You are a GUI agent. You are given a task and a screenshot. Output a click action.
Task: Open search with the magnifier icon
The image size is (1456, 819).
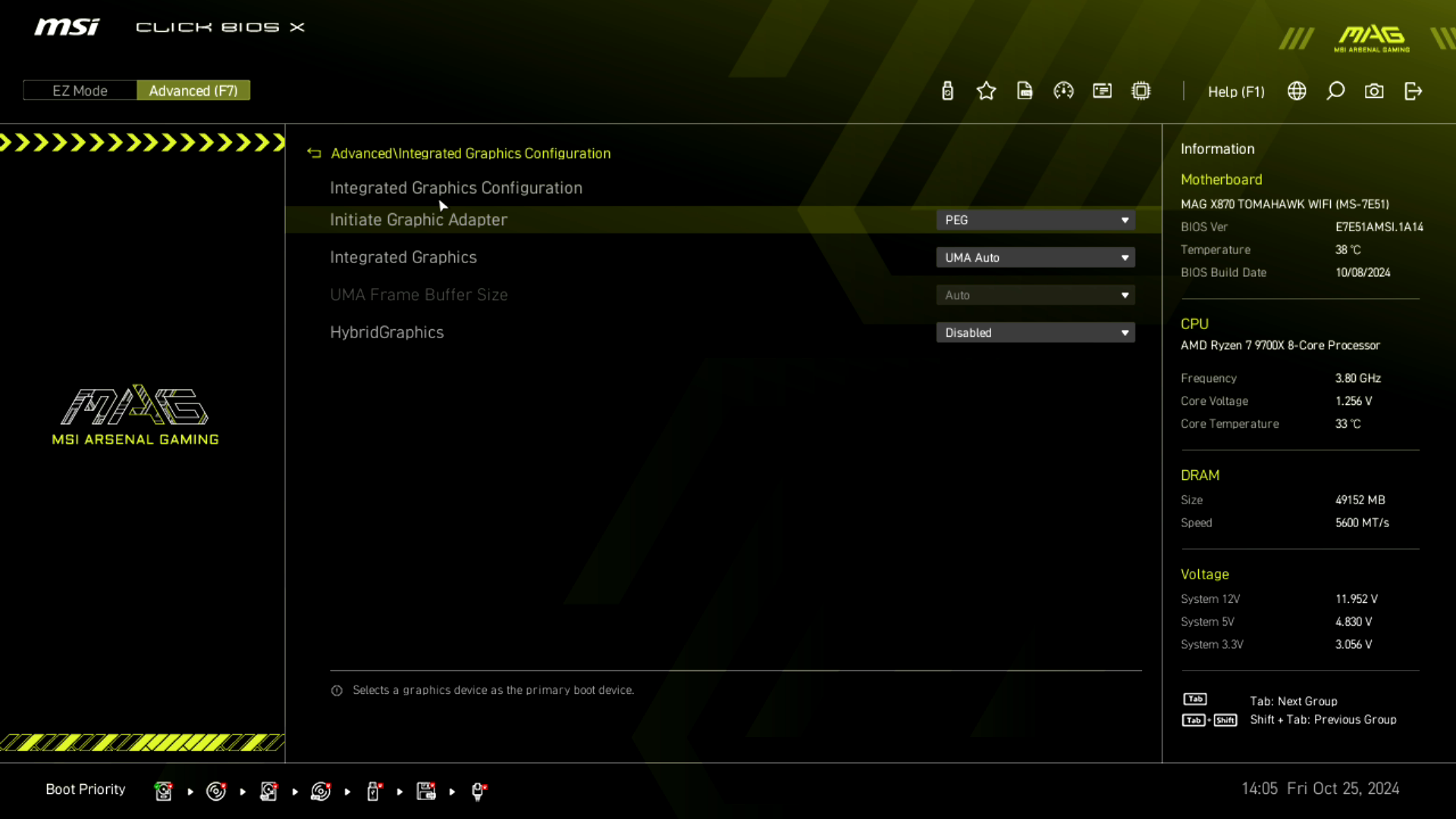pos(1335,91)
